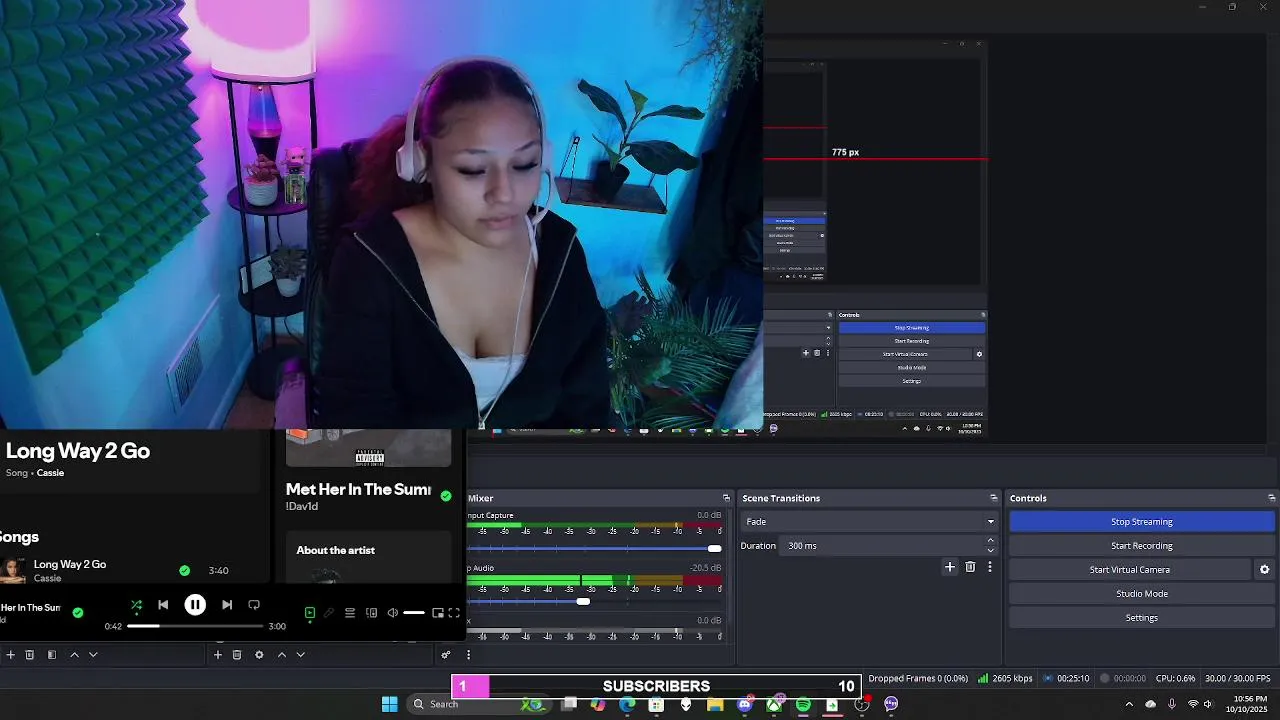Adjust Input Capture volume slider

(594, 548)
